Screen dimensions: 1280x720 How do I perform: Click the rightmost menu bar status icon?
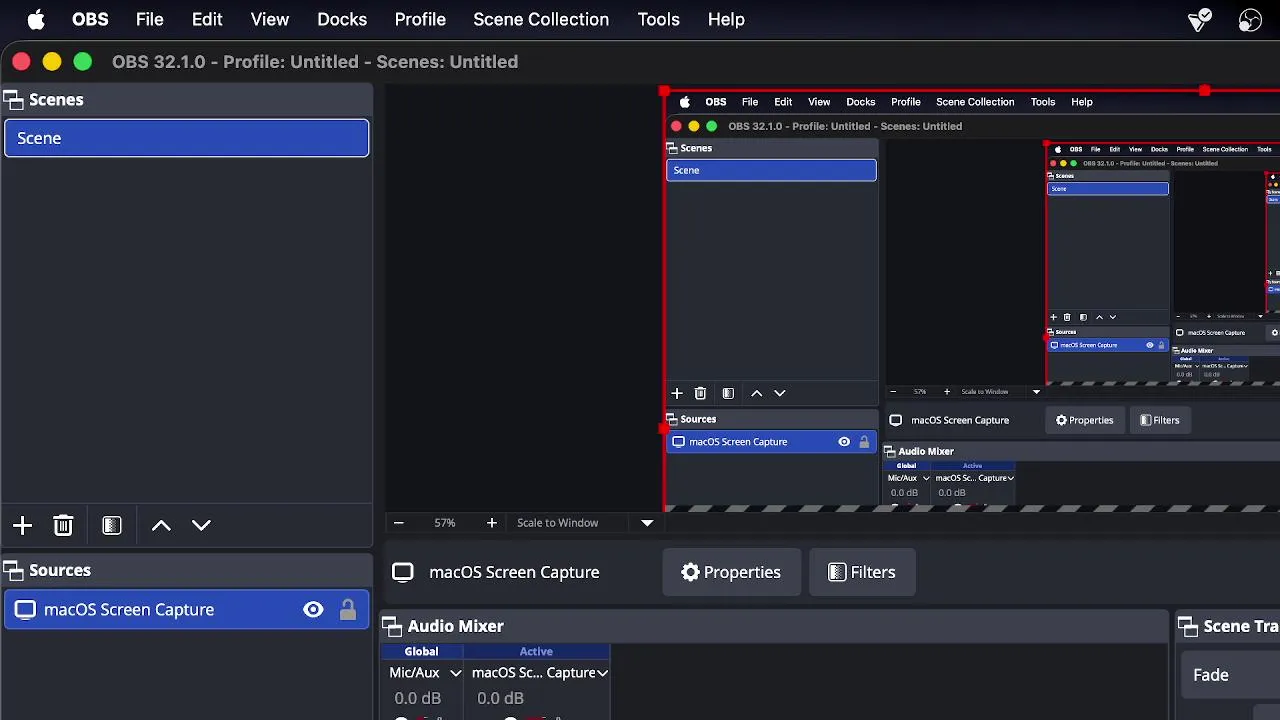pyautogui.click(x=1250, y=19)
